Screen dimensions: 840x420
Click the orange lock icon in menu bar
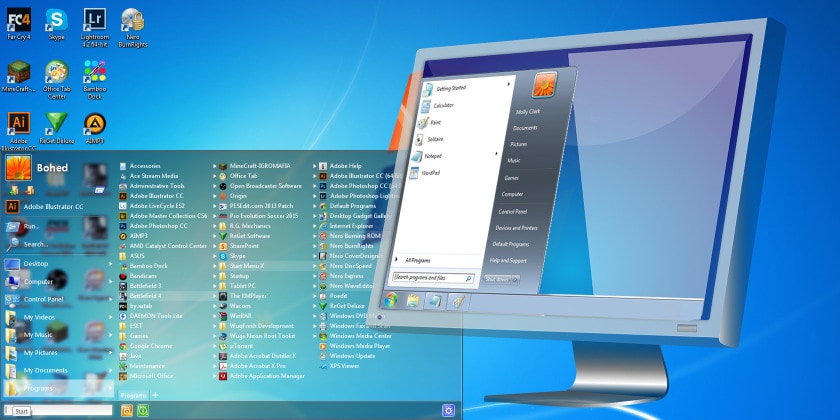coord(126,410)
